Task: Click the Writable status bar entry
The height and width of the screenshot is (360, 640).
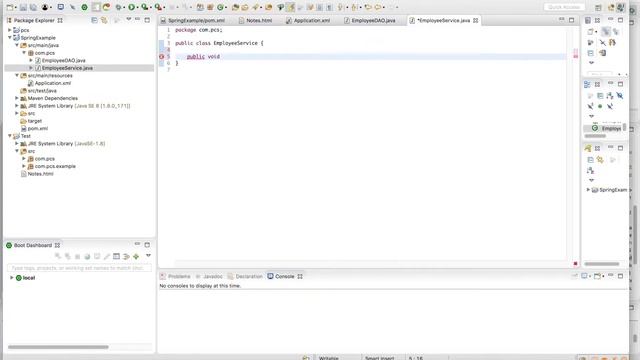Action: click(x=329, y=358)
